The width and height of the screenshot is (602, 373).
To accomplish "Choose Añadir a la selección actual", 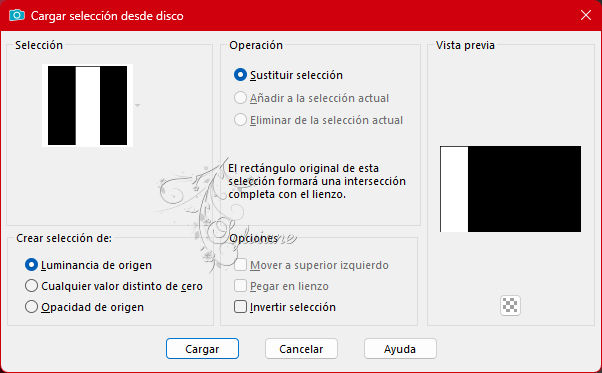I will 311,98.
